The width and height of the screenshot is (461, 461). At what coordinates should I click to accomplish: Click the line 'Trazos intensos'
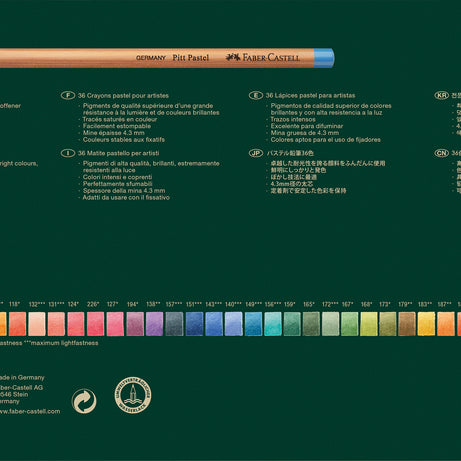pyautogui.click(x=293, y=119)
